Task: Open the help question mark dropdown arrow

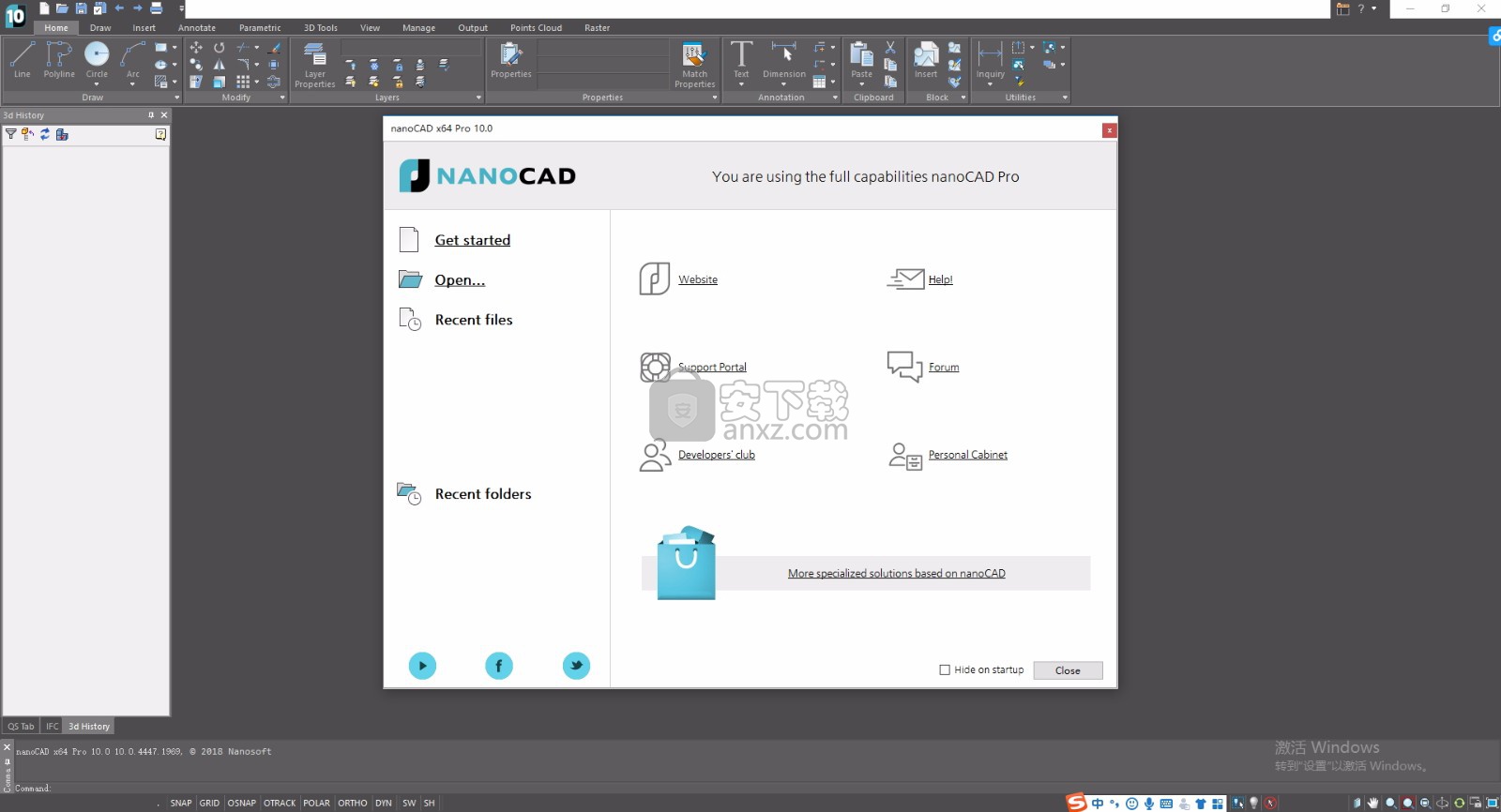Action: tap(1374, 8)
